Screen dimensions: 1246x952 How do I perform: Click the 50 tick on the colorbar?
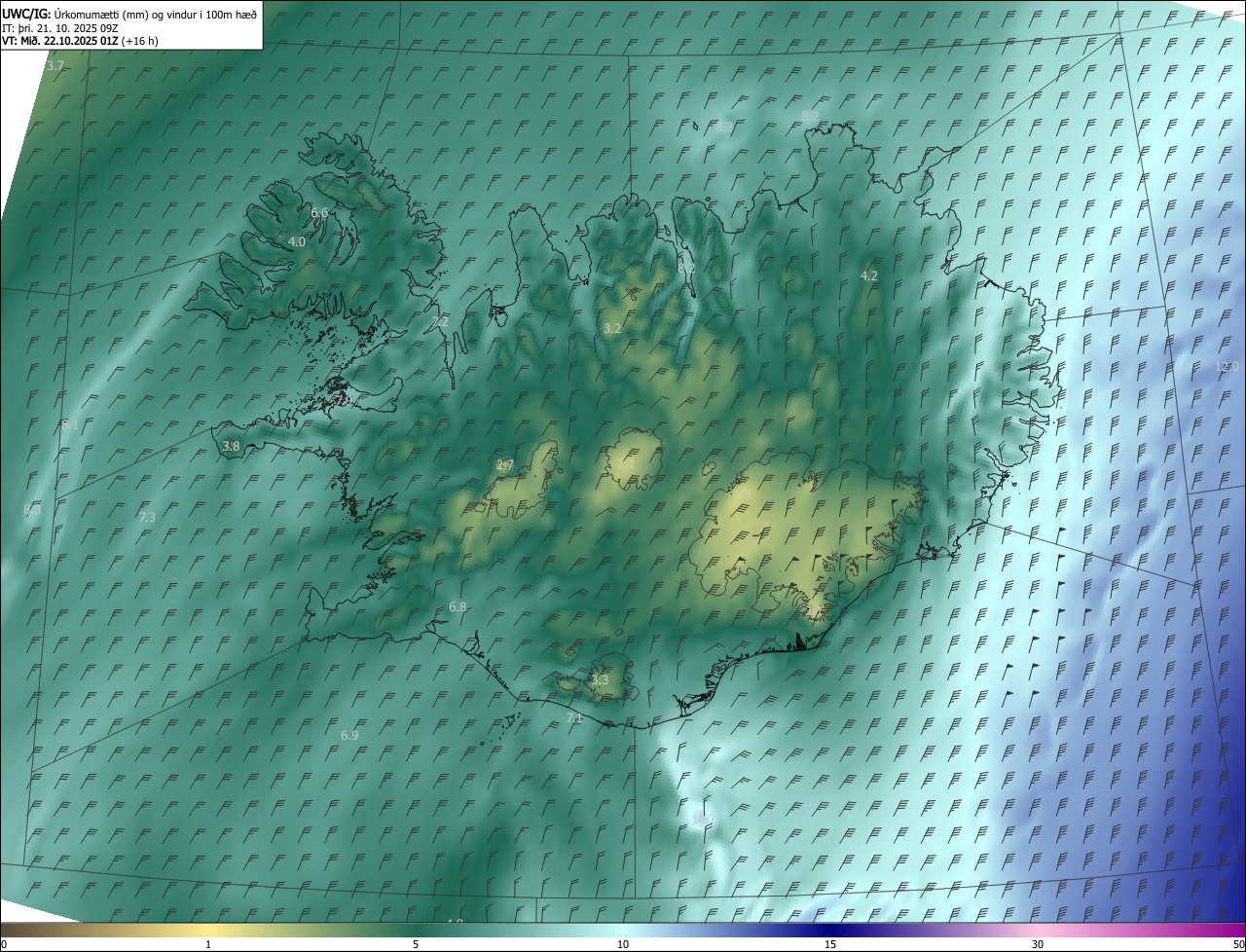1238,944
